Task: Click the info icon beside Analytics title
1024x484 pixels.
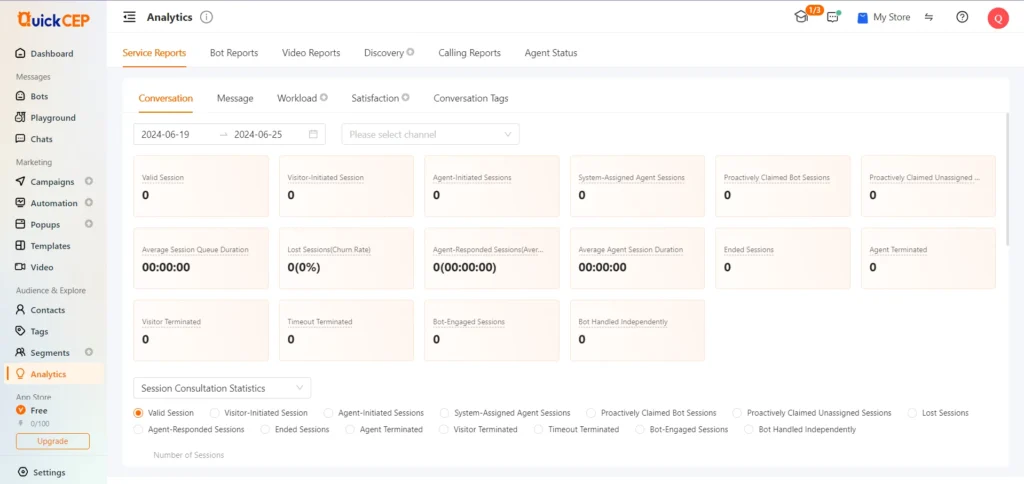Action: 206,18
